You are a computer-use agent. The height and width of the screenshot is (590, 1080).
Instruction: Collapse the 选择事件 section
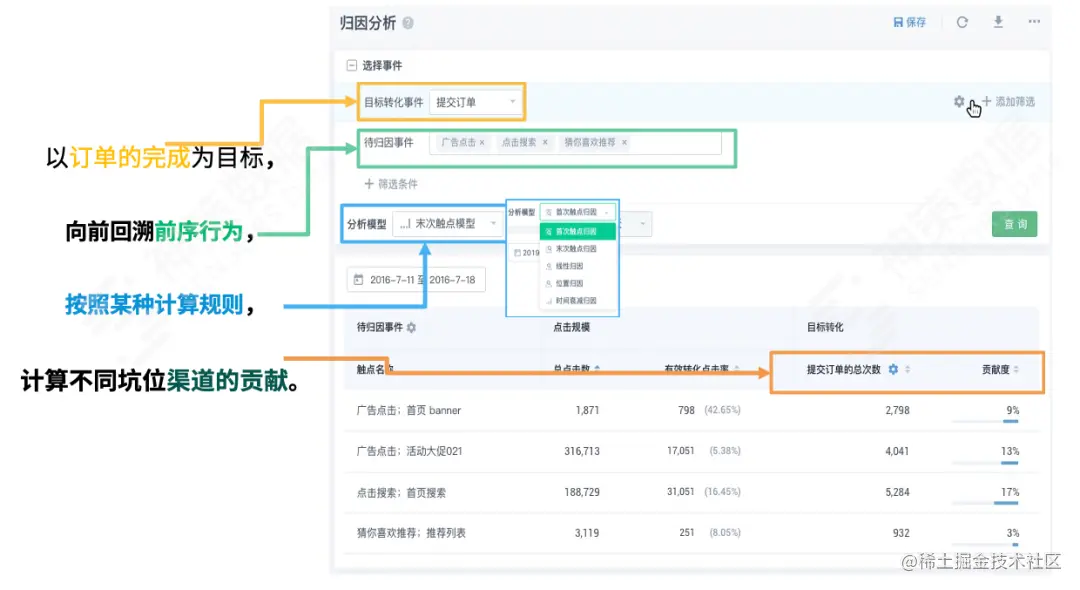pos(352,63)
